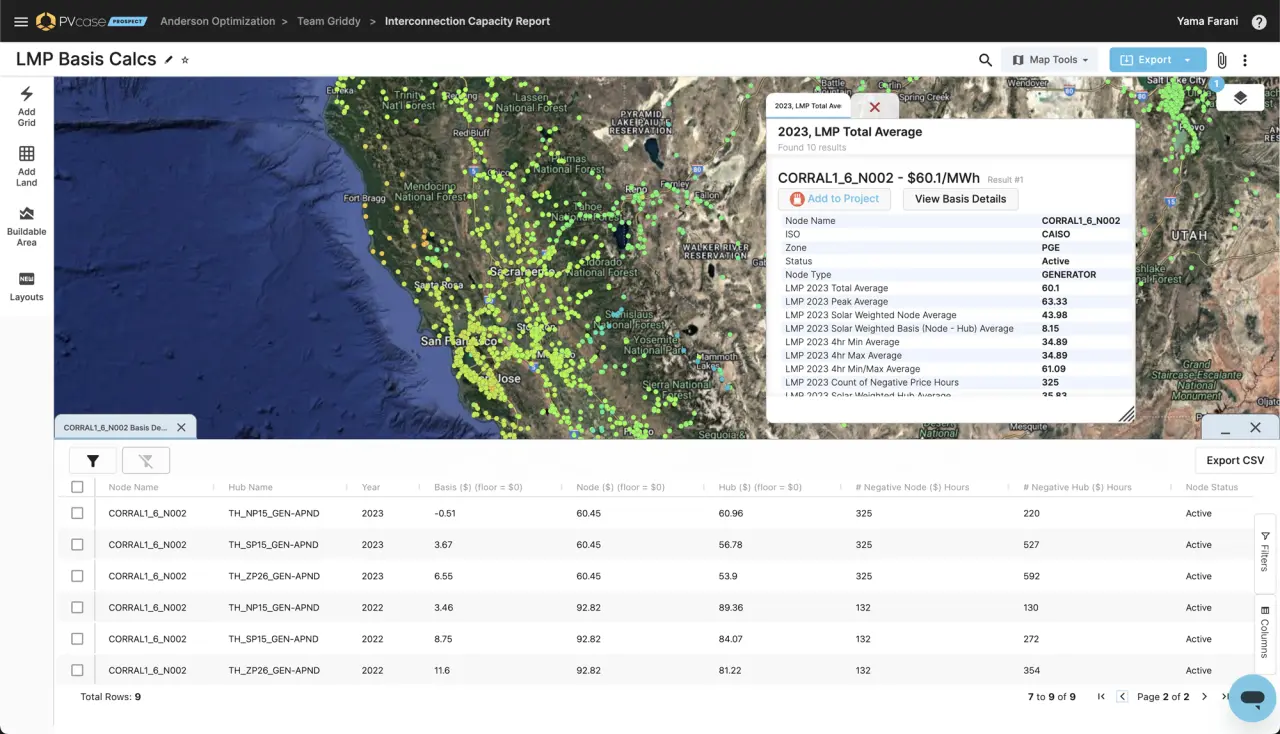Open the map layers panel
Viewport: 1280px width, 734px height.
pyautogui.click(x=1240, y=98)
